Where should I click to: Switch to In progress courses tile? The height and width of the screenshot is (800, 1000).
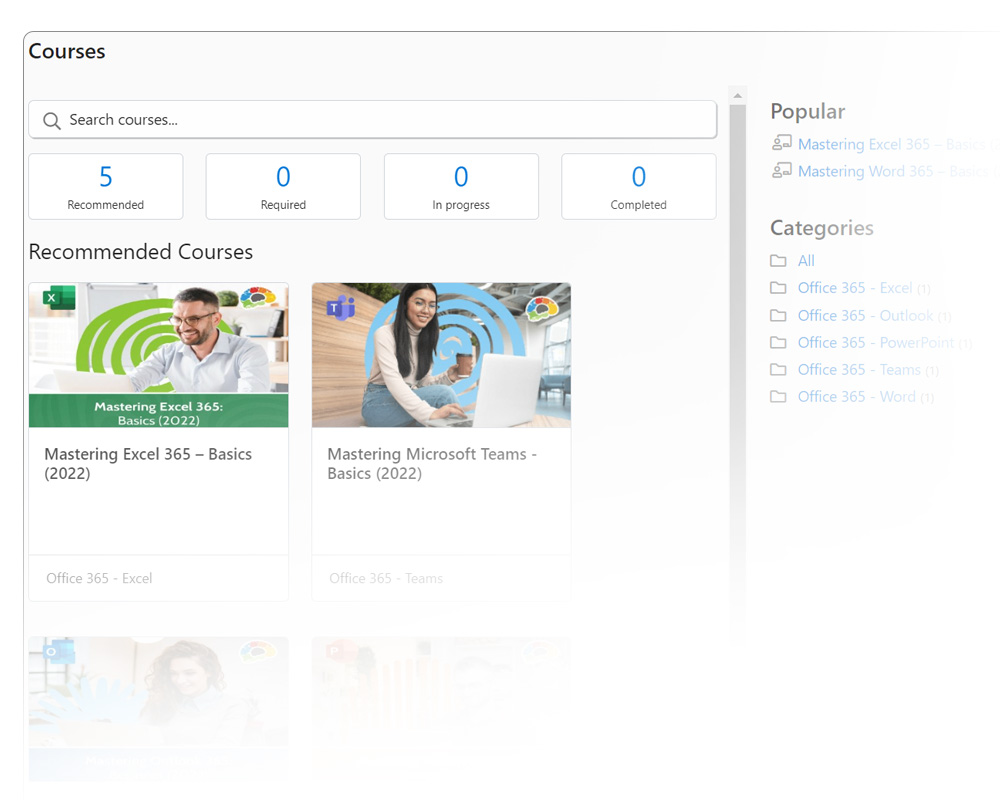461,186
